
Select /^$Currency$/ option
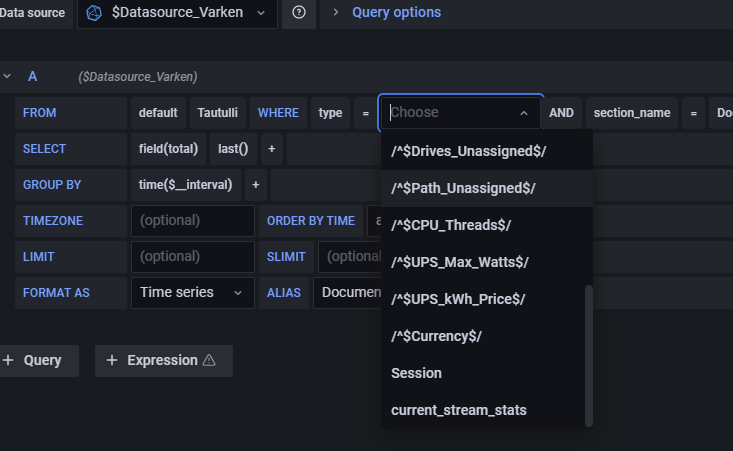[483, 336]
